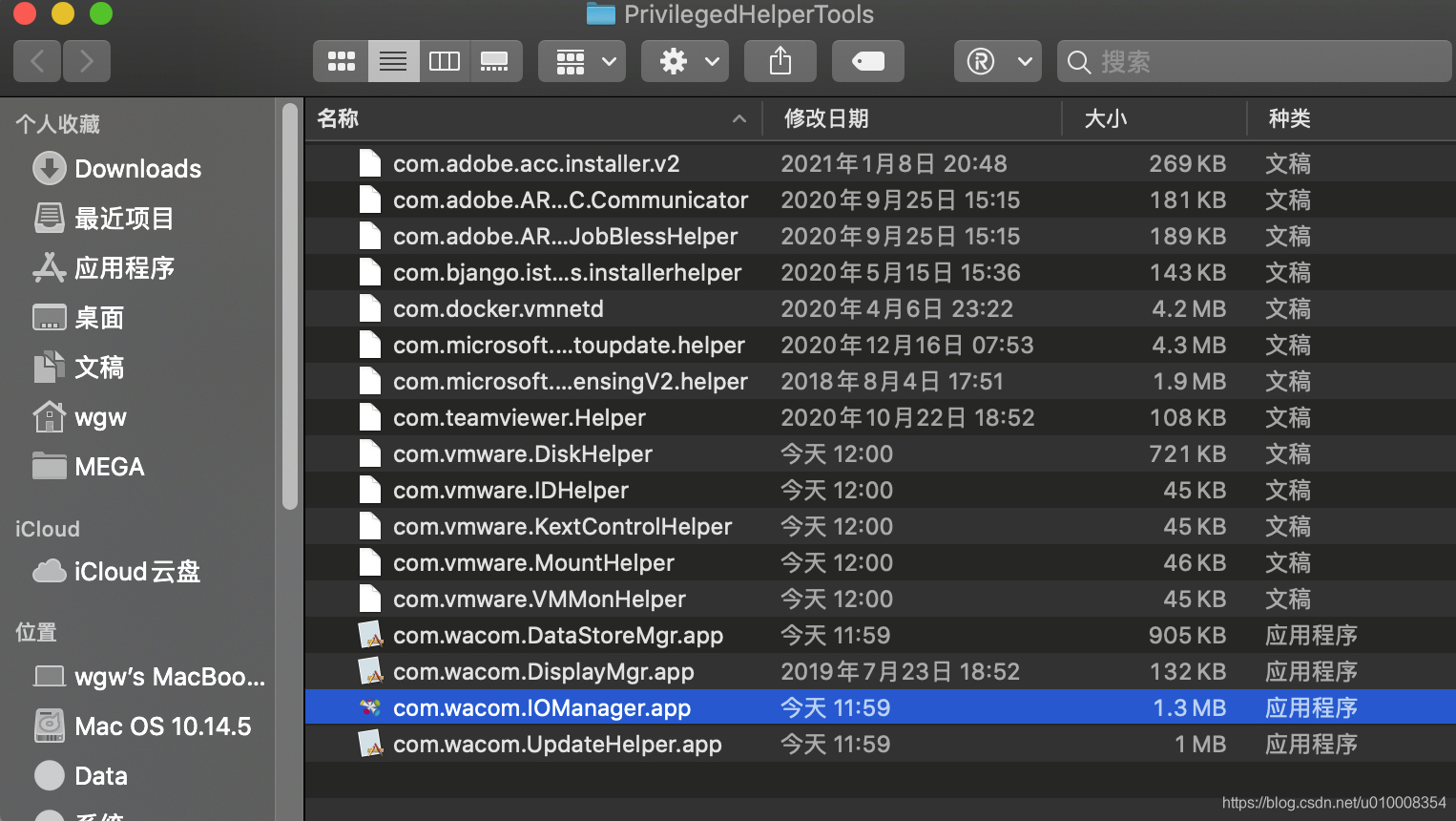This screenshot has width=1456, height=821.
Task: Click the com.docker.vmnetd document icon
Action: pyautogui.click(x=370, y=308)
